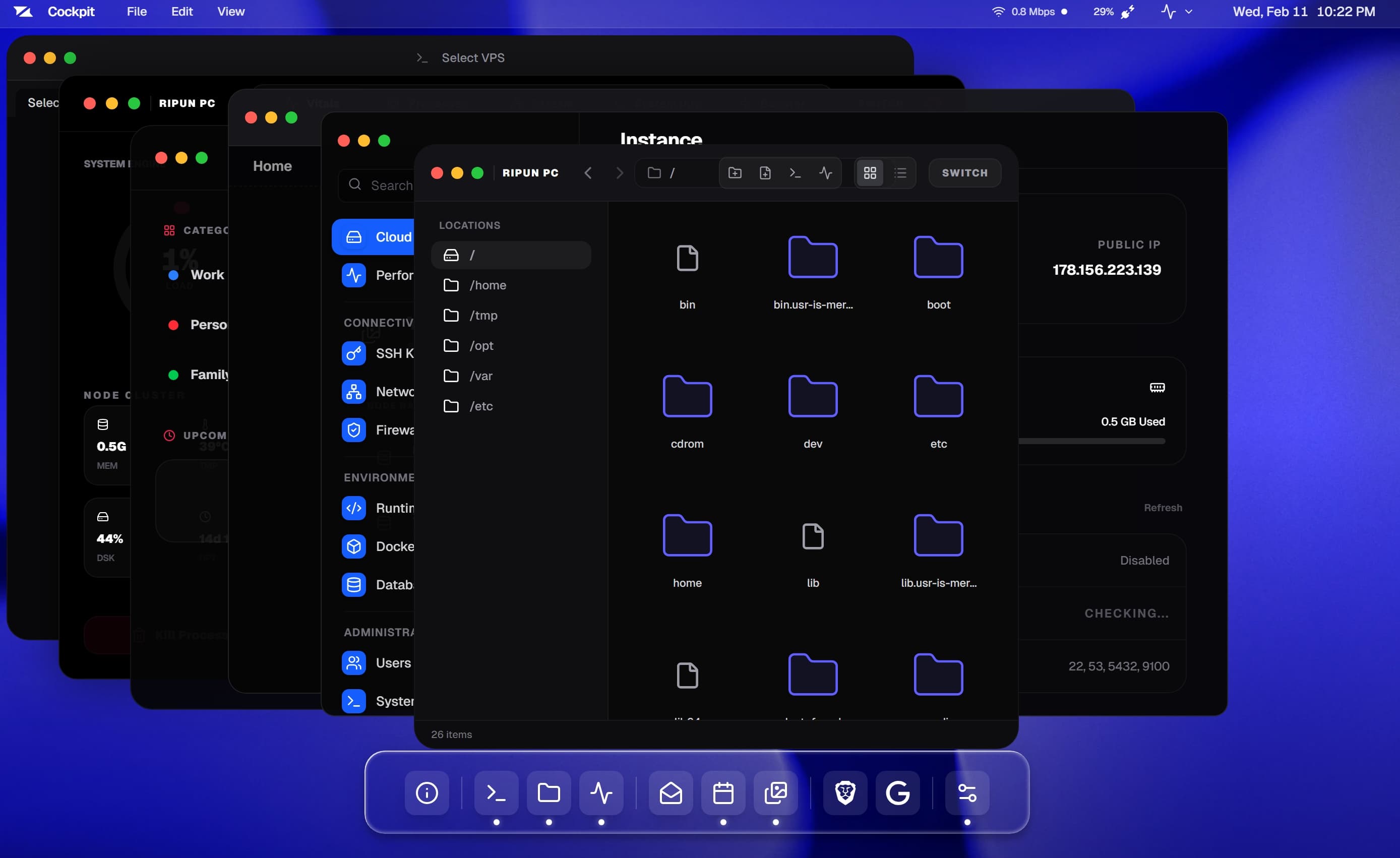Open the settings sliders icon in dock
Image resolution: width=1400 pixels, height=858 pixels.
click(966, 792)
